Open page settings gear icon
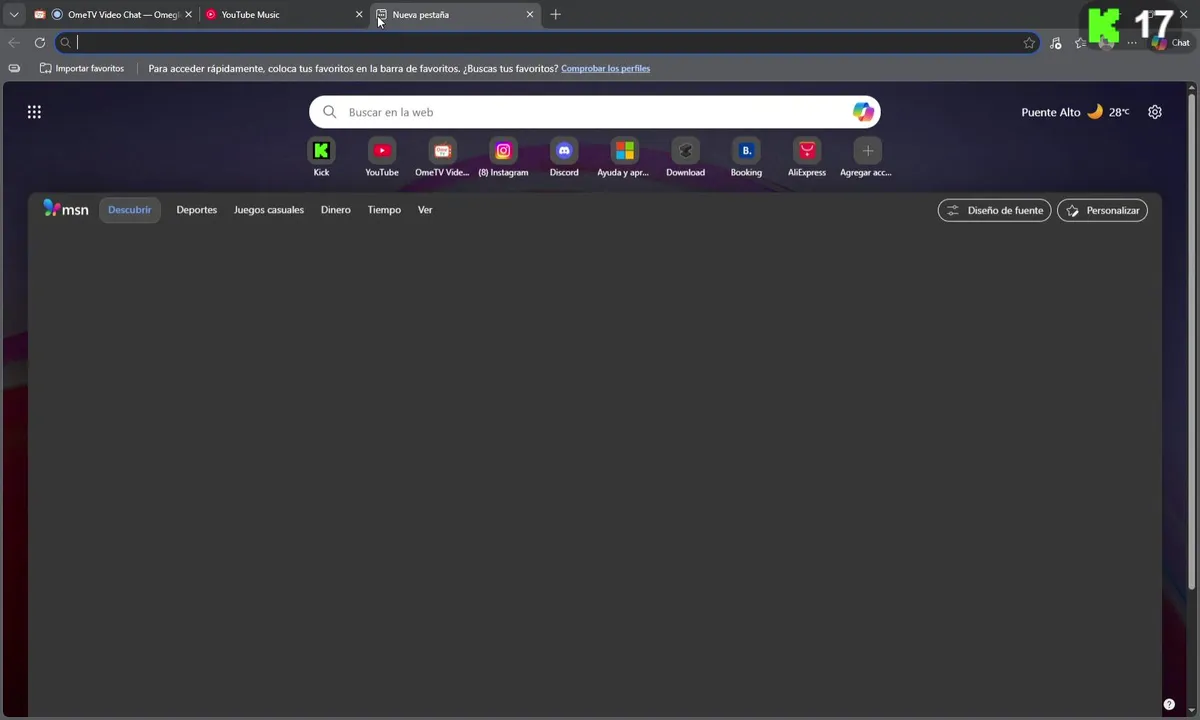This screenshot has height=720, width=1200. (1155, 112)
